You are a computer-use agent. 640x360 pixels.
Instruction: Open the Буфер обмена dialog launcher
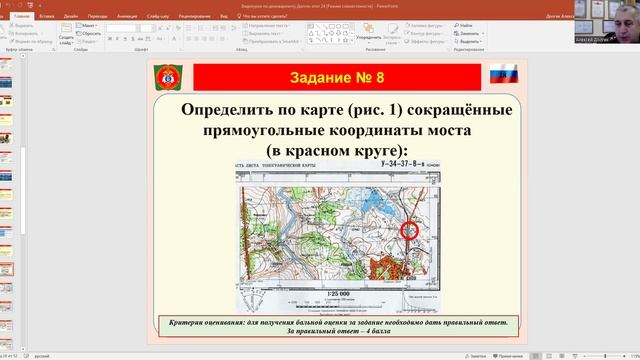(53, 49)
